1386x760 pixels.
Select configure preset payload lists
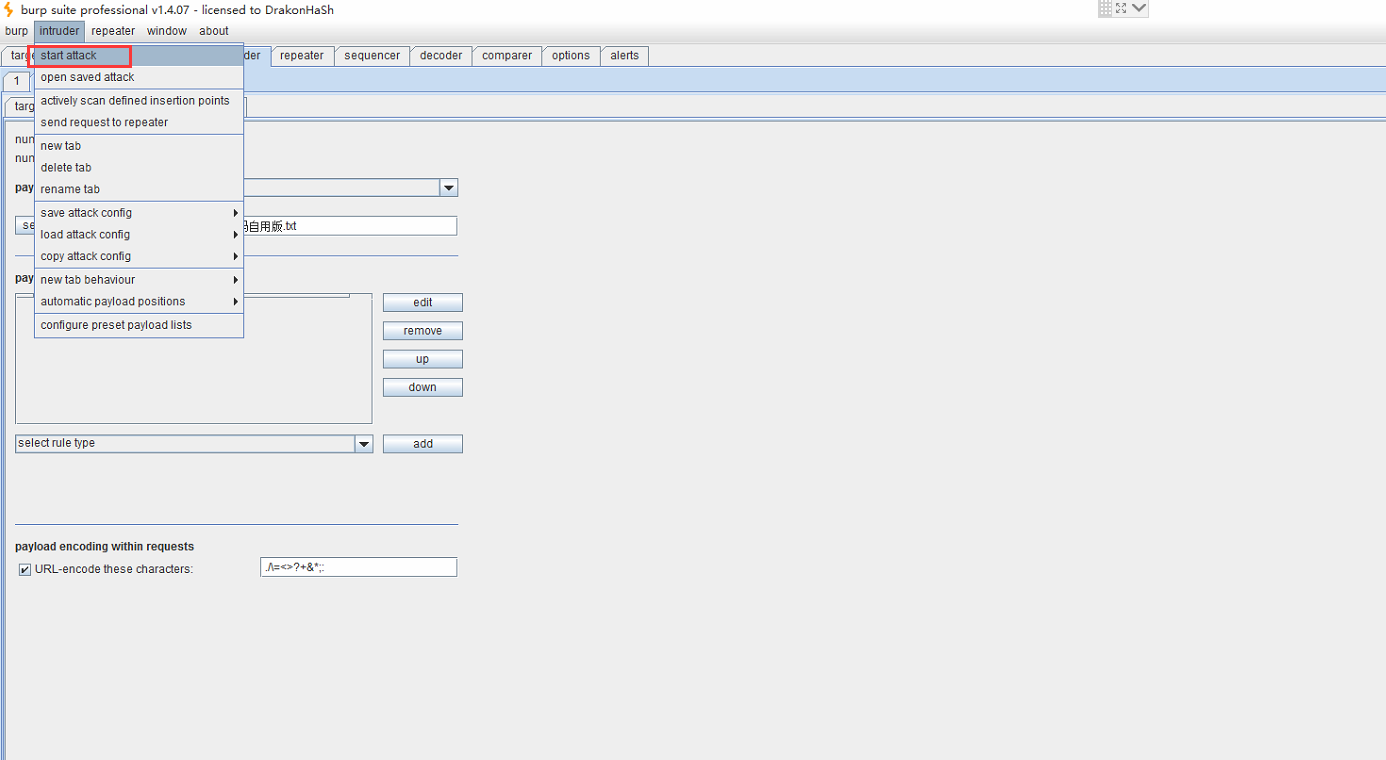click(x=139, y=325)
